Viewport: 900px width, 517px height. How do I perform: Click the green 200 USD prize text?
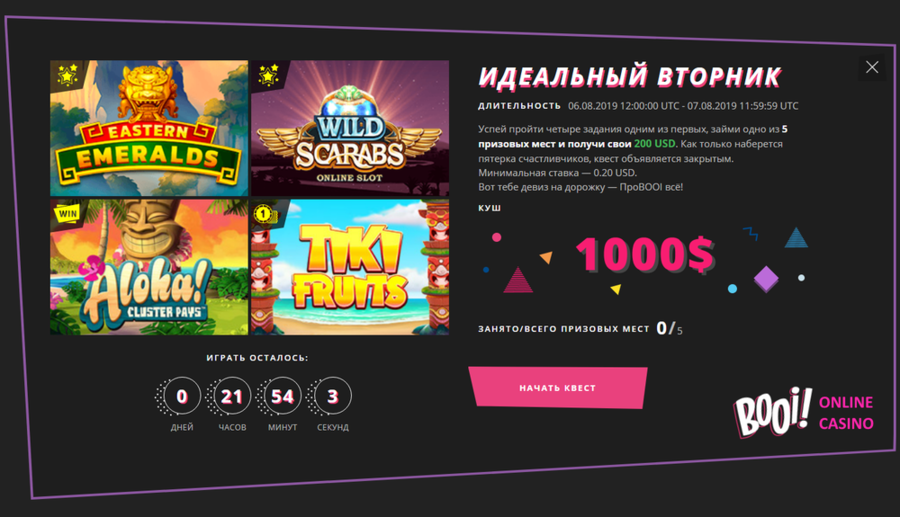654,143
